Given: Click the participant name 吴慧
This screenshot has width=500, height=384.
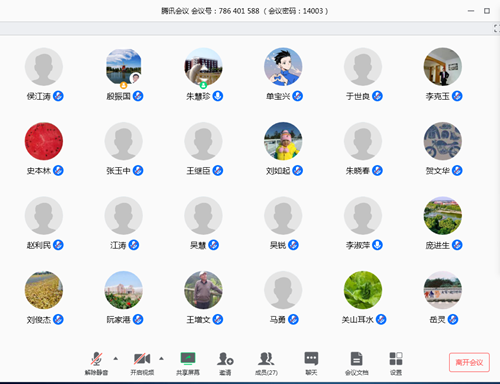Looking at the screenshot, I should point(198,245).
